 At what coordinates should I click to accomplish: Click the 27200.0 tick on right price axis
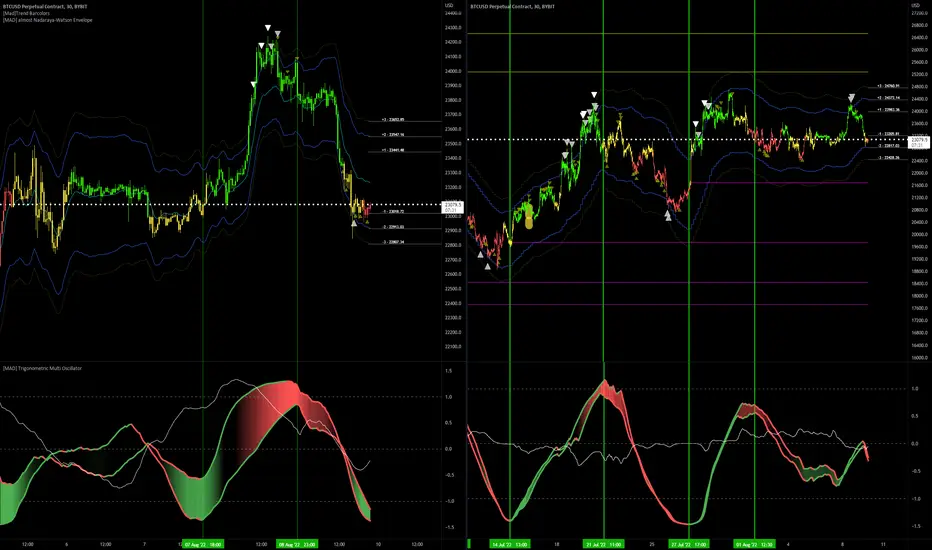(x=919, y=12)
